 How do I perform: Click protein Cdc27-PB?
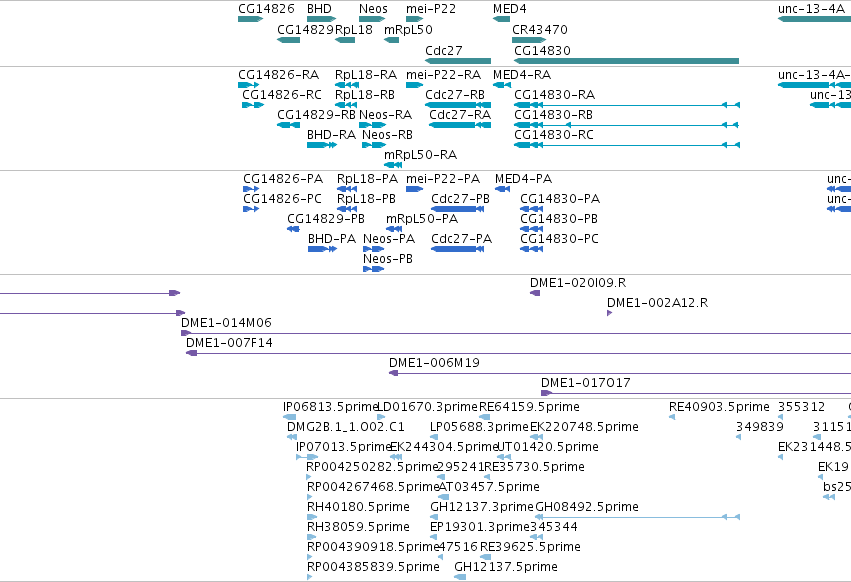tap(458, 209)
